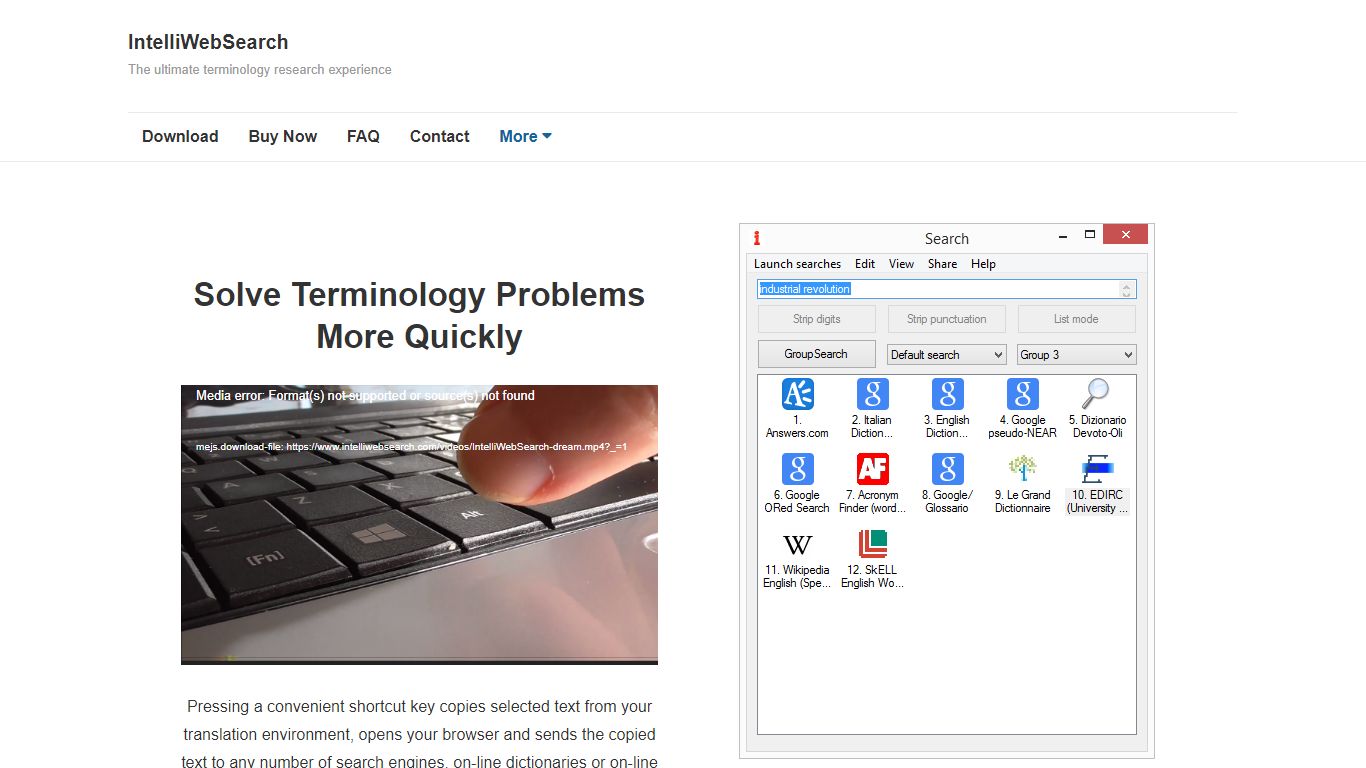Click the red IntelliWebSearch window logo
The height and width of the screenshot is (768, 1366).
click(757, 238)
